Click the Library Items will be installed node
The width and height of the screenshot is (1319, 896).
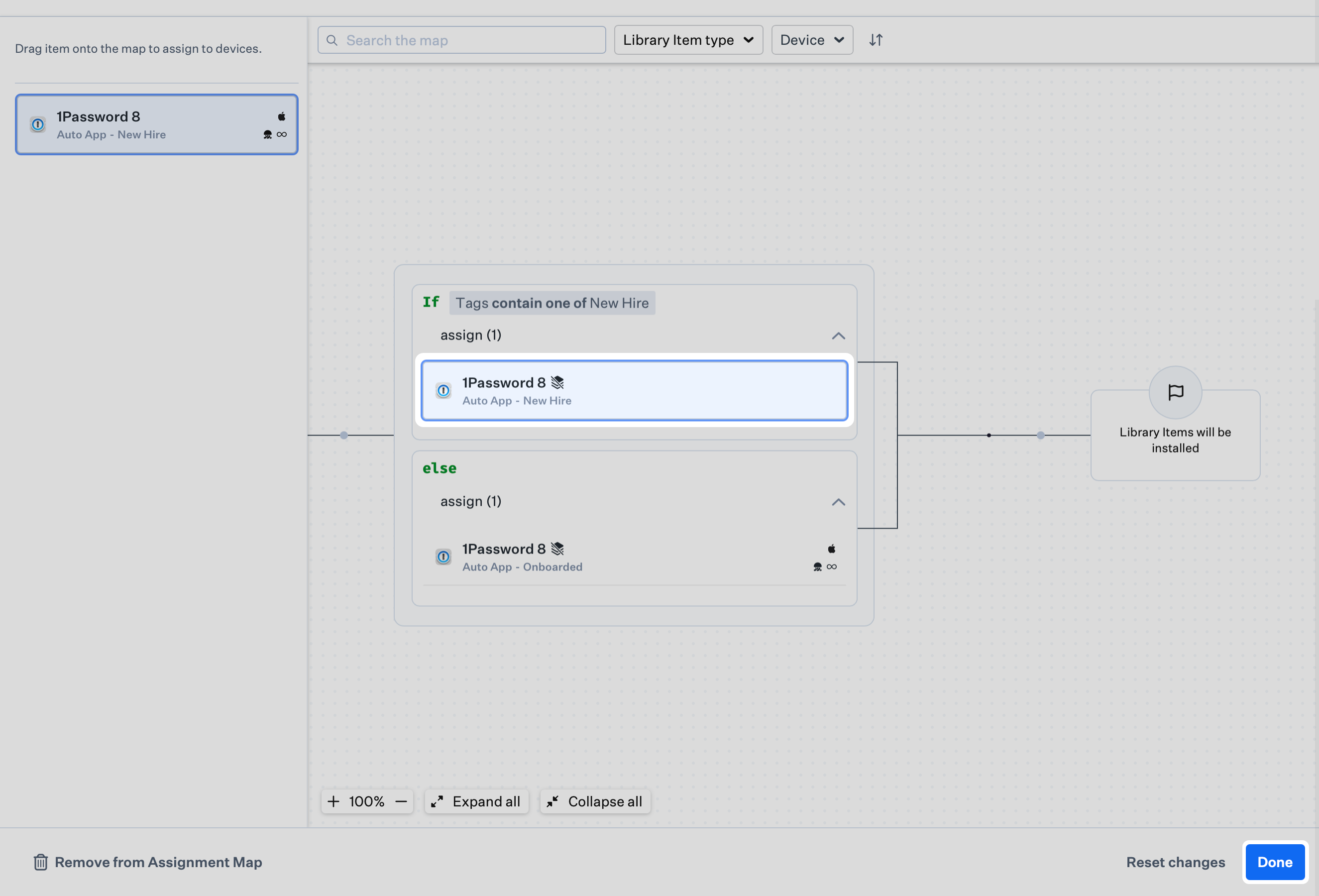coord(1176,435)
